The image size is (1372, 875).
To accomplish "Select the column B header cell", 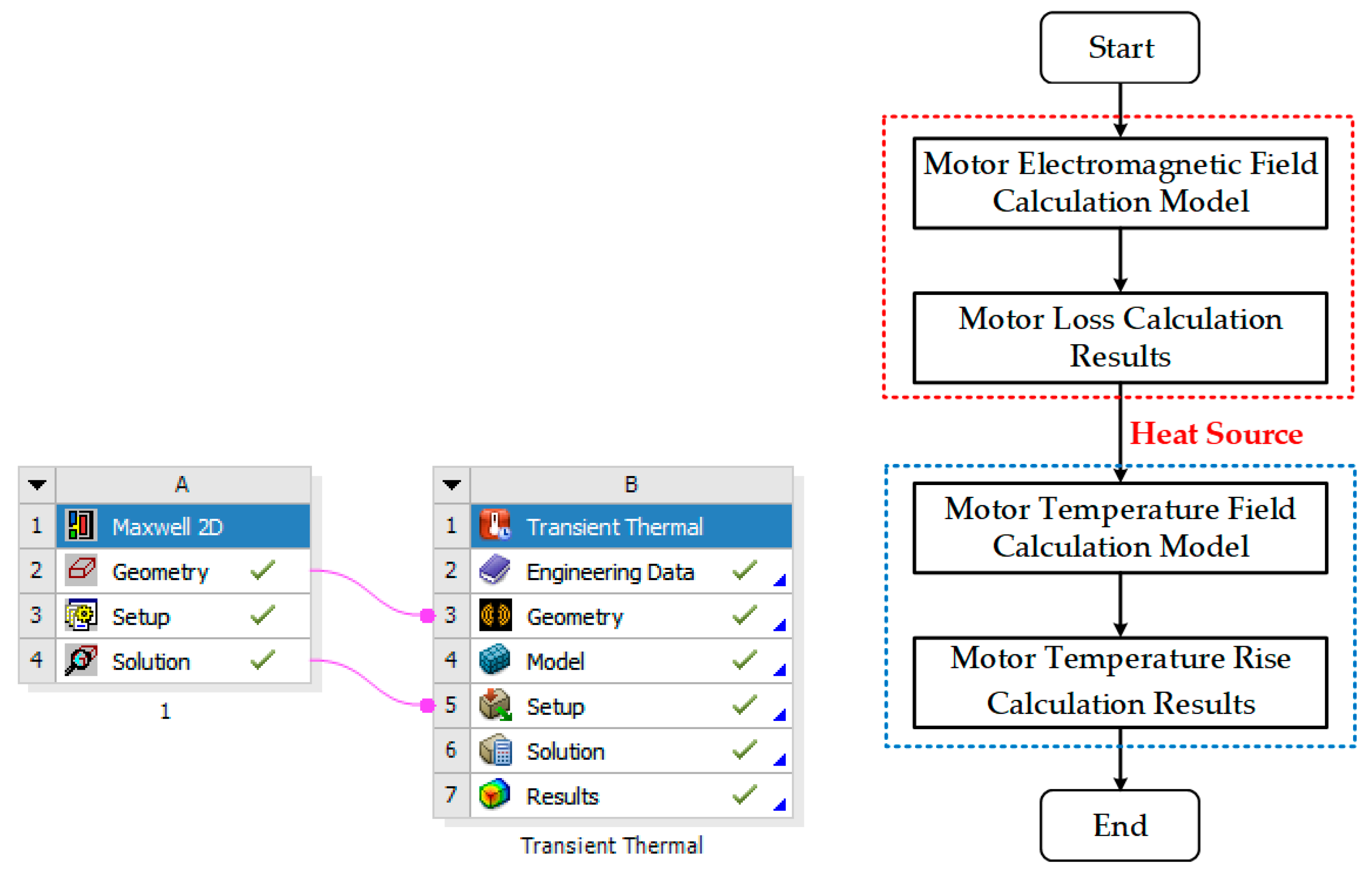I will [x=631, y=485].
